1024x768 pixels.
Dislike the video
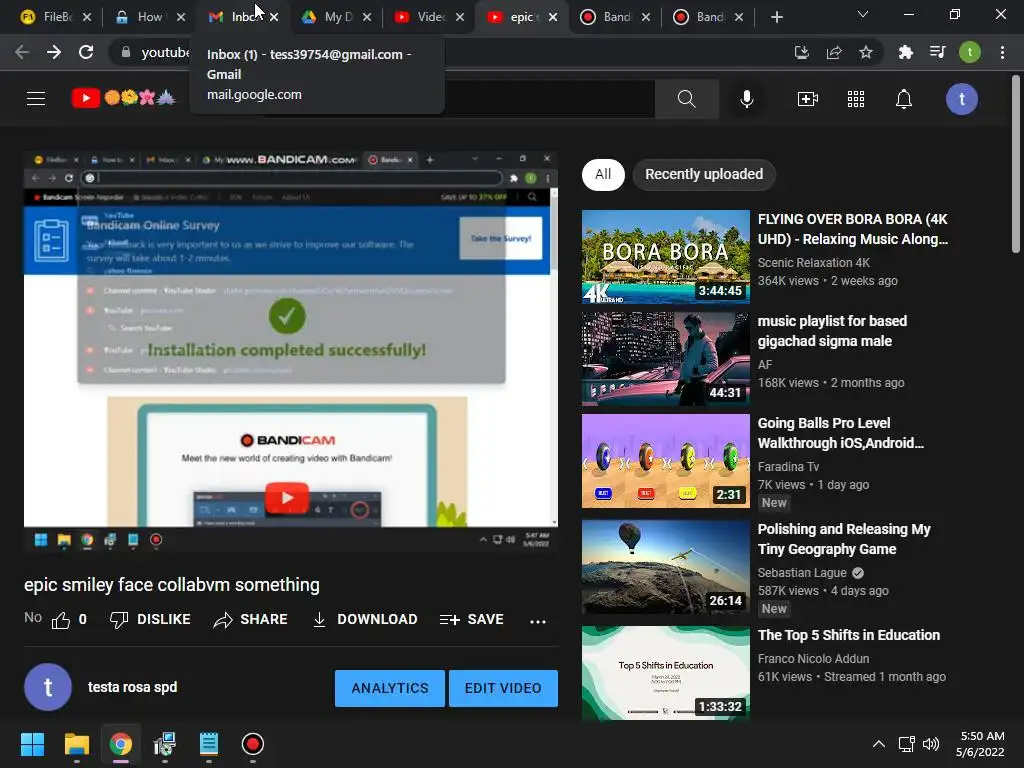[x=150, y=620]
